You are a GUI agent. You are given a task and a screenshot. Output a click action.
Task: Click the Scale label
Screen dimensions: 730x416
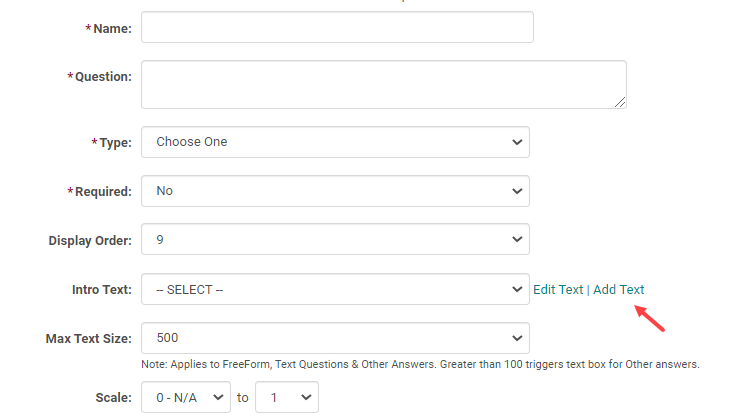click(x=114, y=398)
